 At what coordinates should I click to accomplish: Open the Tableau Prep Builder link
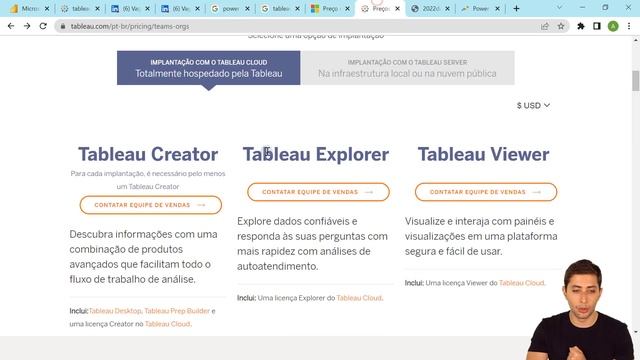(177, 311)
